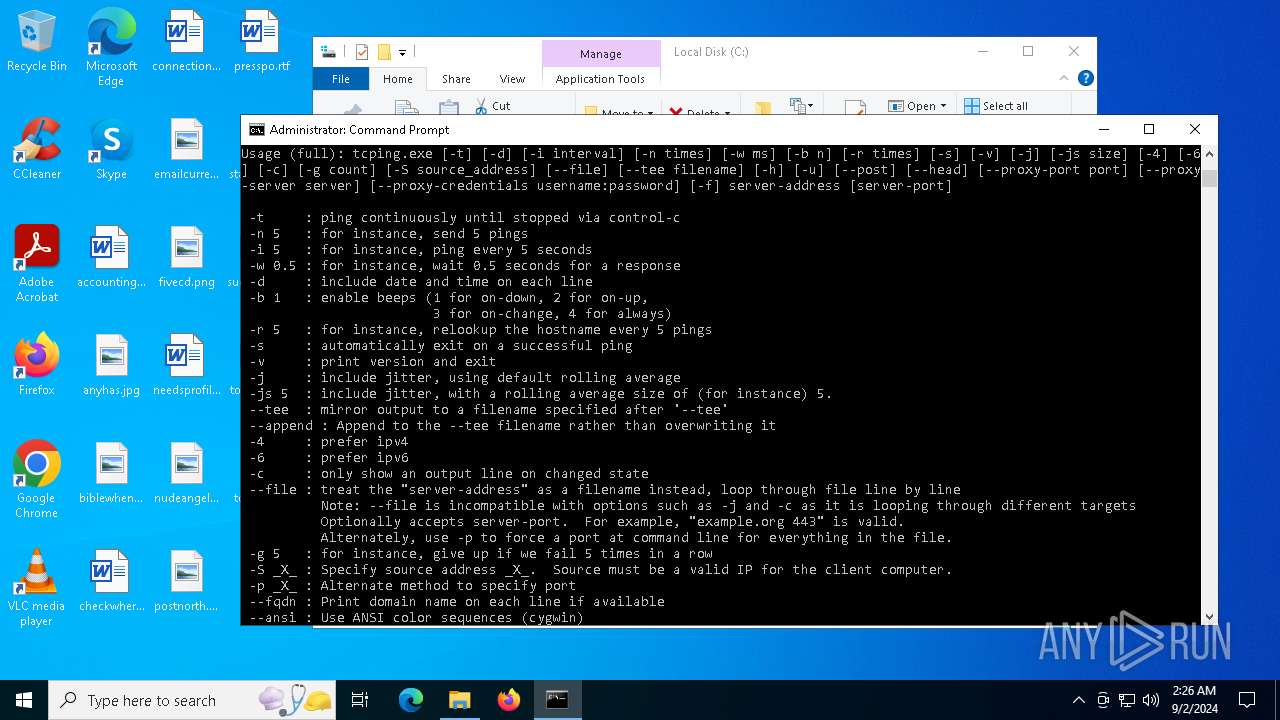Launch Firefox desktop shortcut
The width and height of the screenshot is (1280, 720).
pyautogui.click(x=37, y=366)
